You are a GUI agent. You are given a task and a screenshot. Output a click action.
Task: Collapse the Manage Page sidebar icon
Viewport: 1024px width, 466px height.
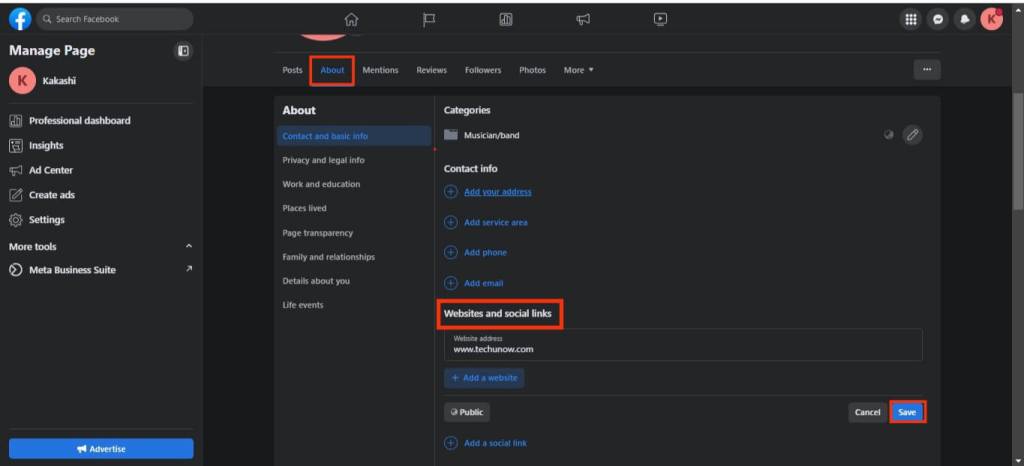pos(184,50)
